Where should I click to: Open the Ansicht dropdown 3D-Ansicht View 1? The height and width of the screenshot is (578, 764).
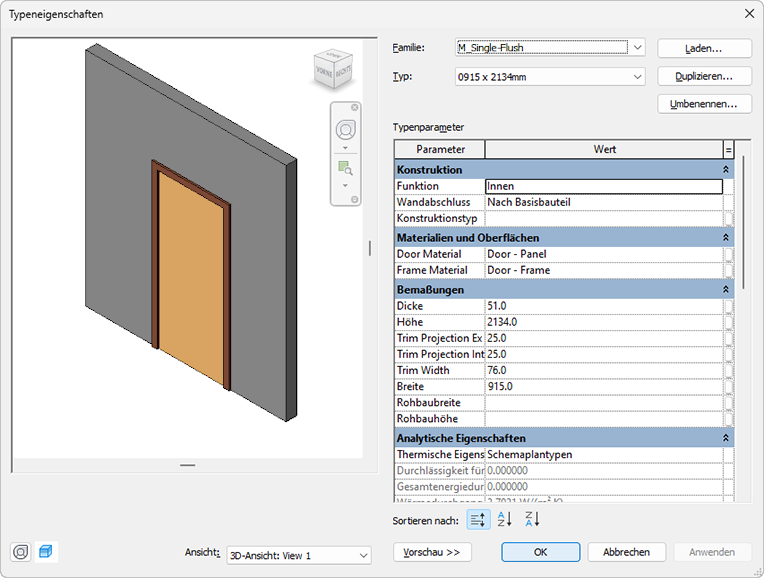299,556
